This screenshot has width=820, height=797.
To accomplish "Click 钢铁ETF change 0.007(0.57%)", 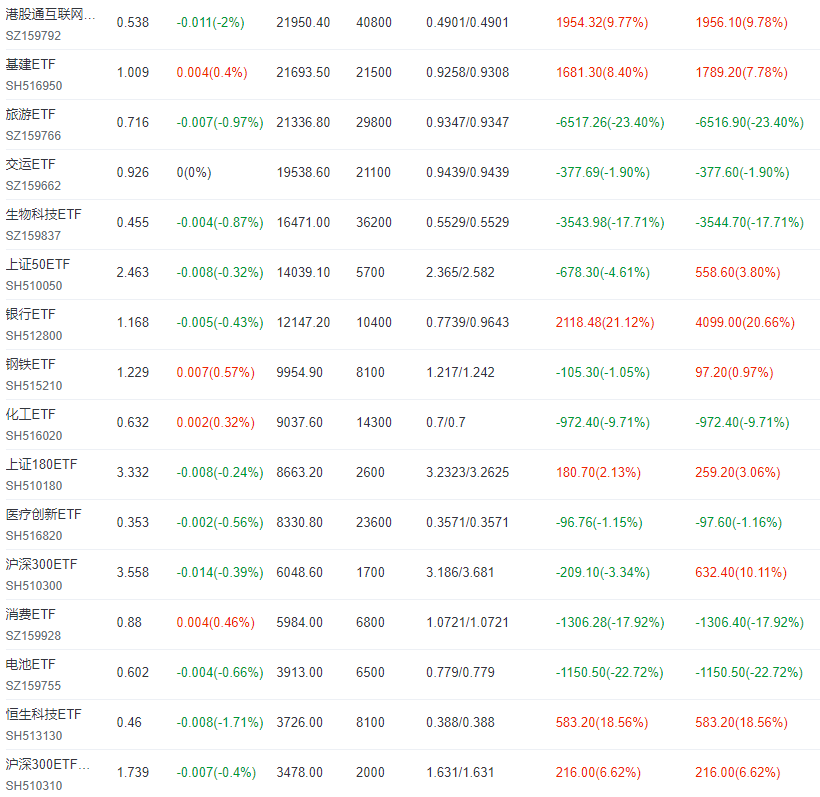I will [x=215, y=372].
